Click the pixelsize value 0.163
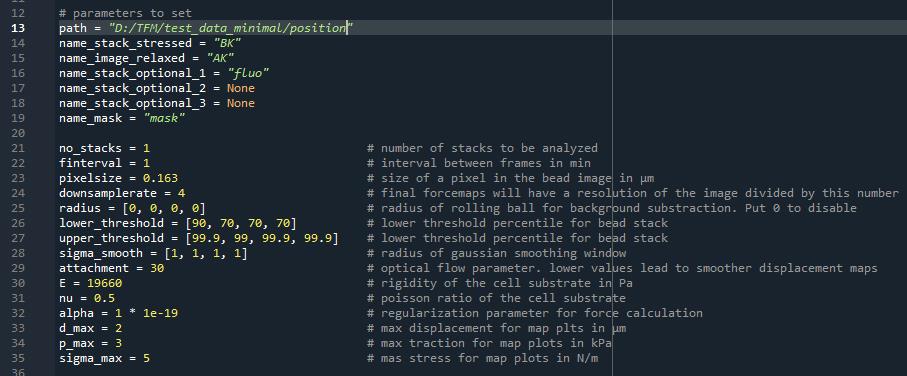This screenshot has width=907, height=376. tap(160, 178)
